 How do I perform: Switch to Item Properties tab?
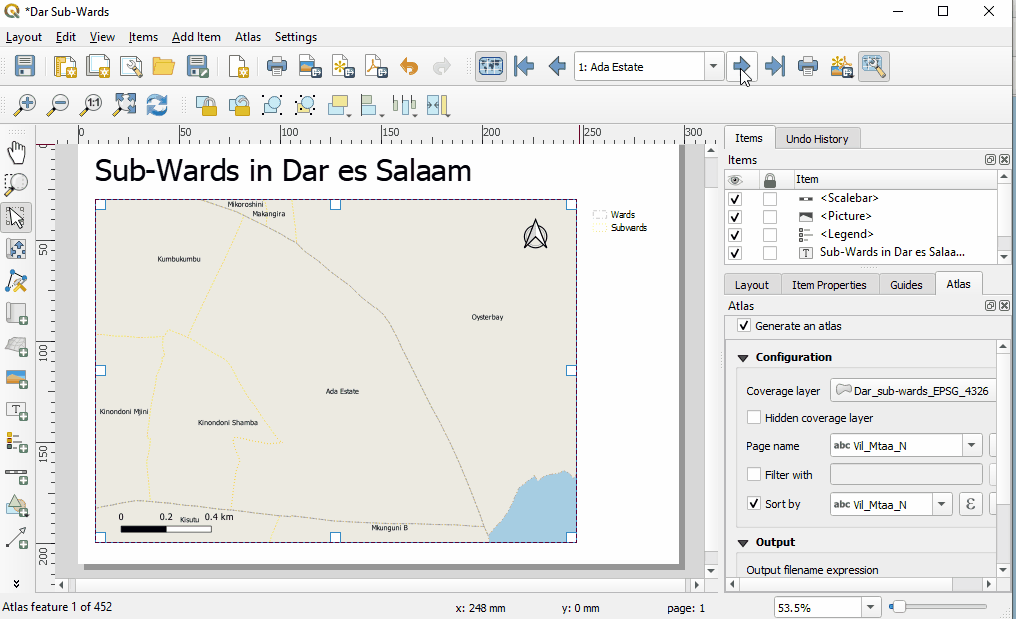coord(829,285)
